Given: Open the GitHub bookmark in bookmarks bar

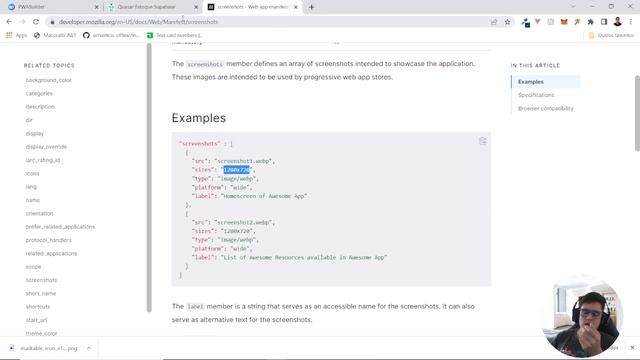Looking at the screenshot, I should pyautogui.click(x=111, y=36).
